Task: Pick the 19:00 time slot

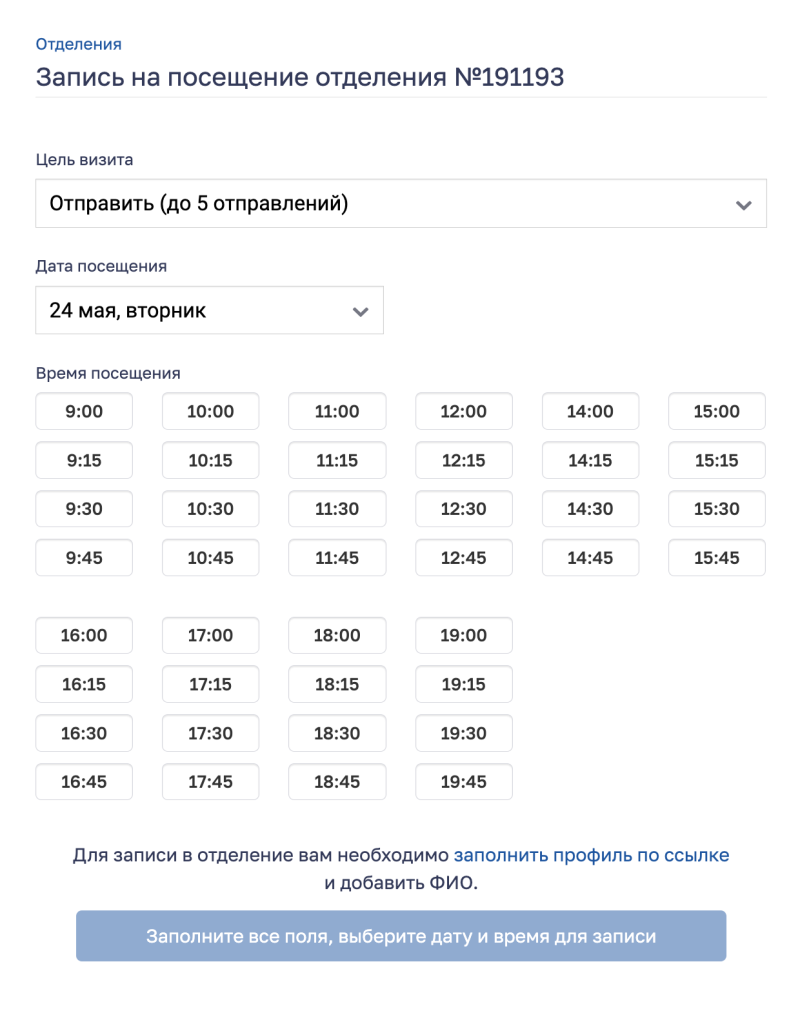Action: tap(464, 635)
